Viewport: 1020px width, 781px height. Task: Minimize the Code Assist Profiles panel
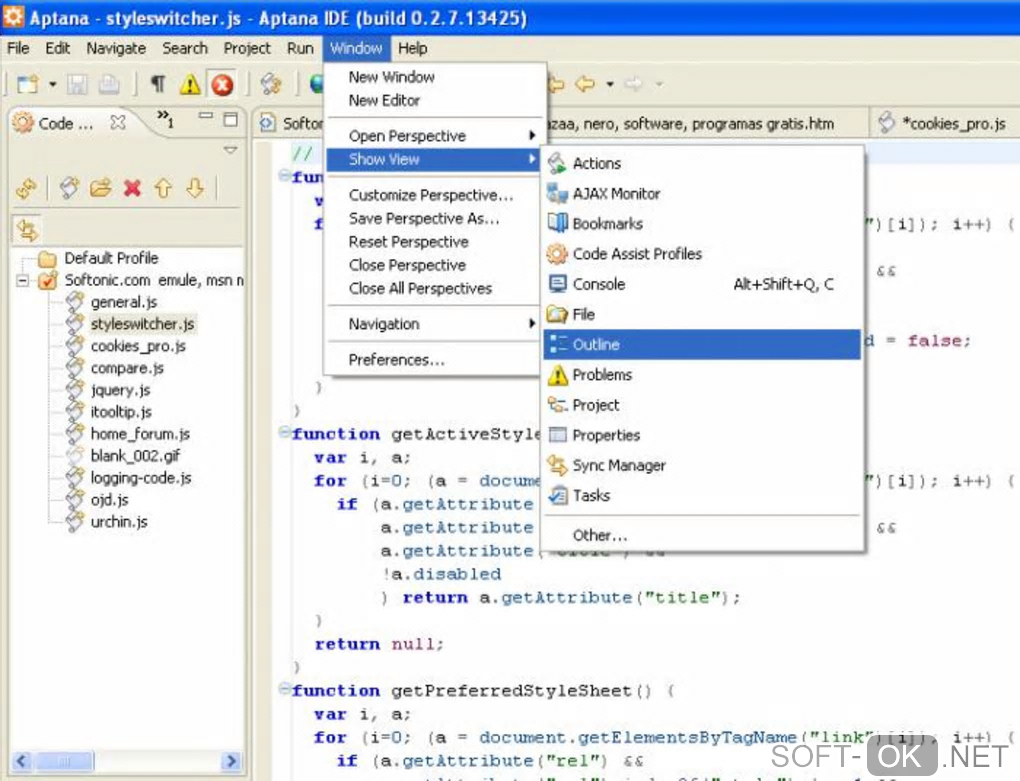(206, 116)
